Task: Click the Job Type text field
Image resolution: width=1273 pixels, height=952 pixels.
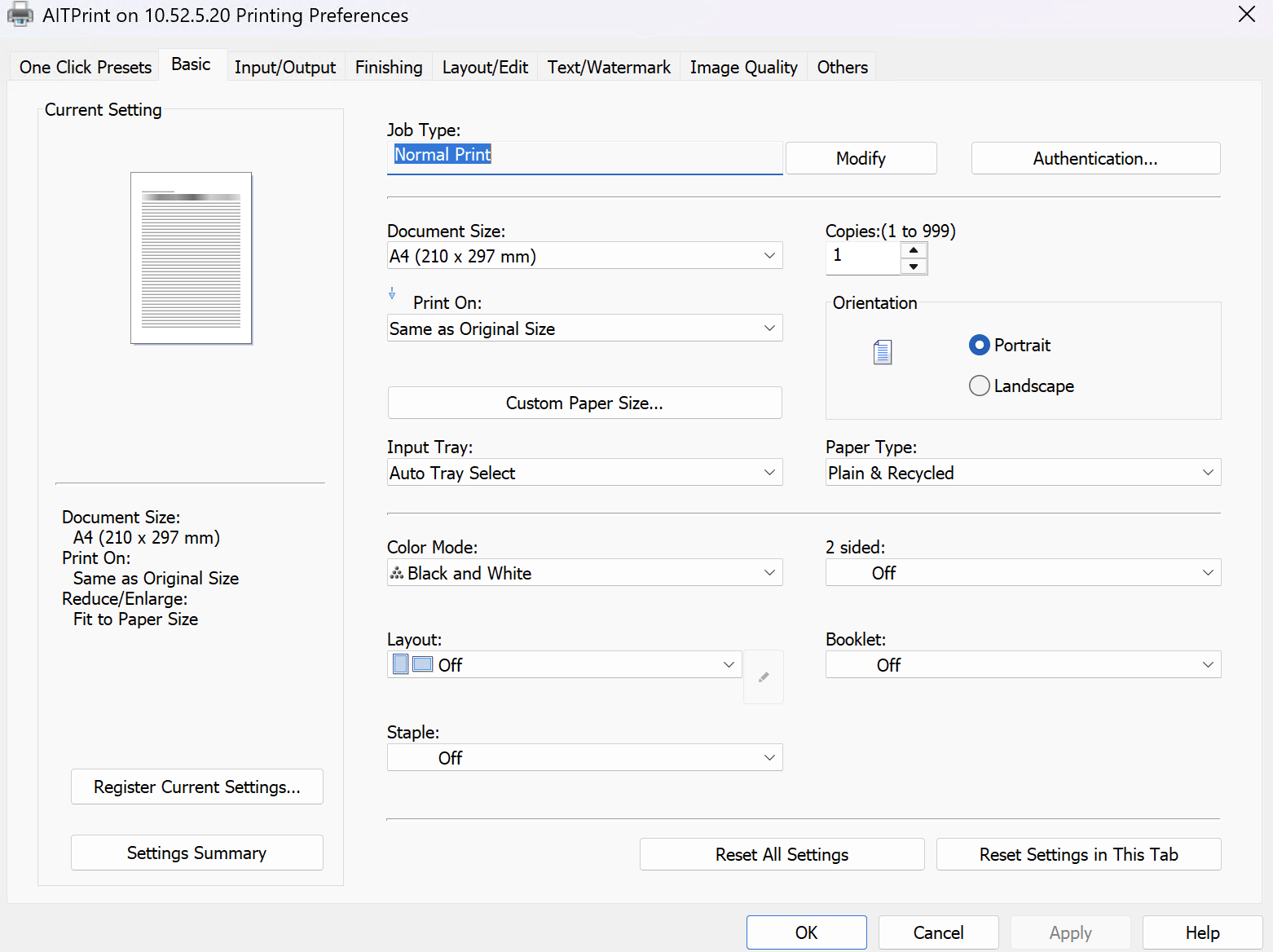Action: (584, 156)
